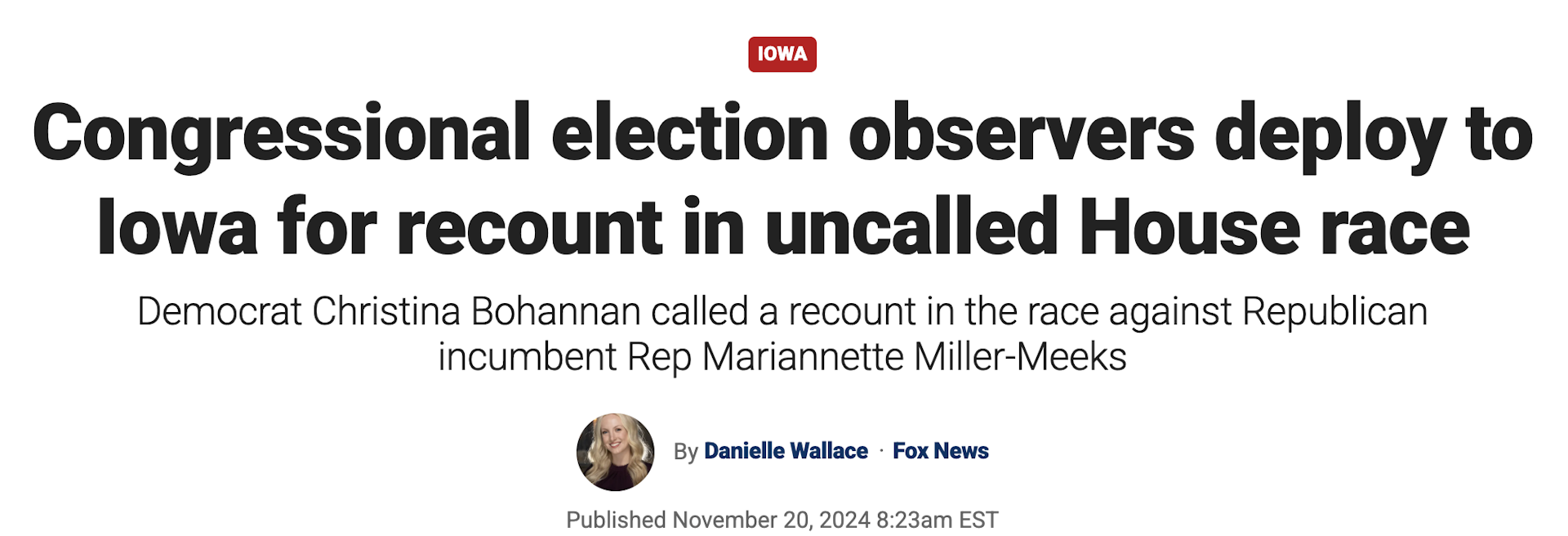Click the word "Iowa" starting headline's second line
1568x536 pixels.
coord(177,228)
